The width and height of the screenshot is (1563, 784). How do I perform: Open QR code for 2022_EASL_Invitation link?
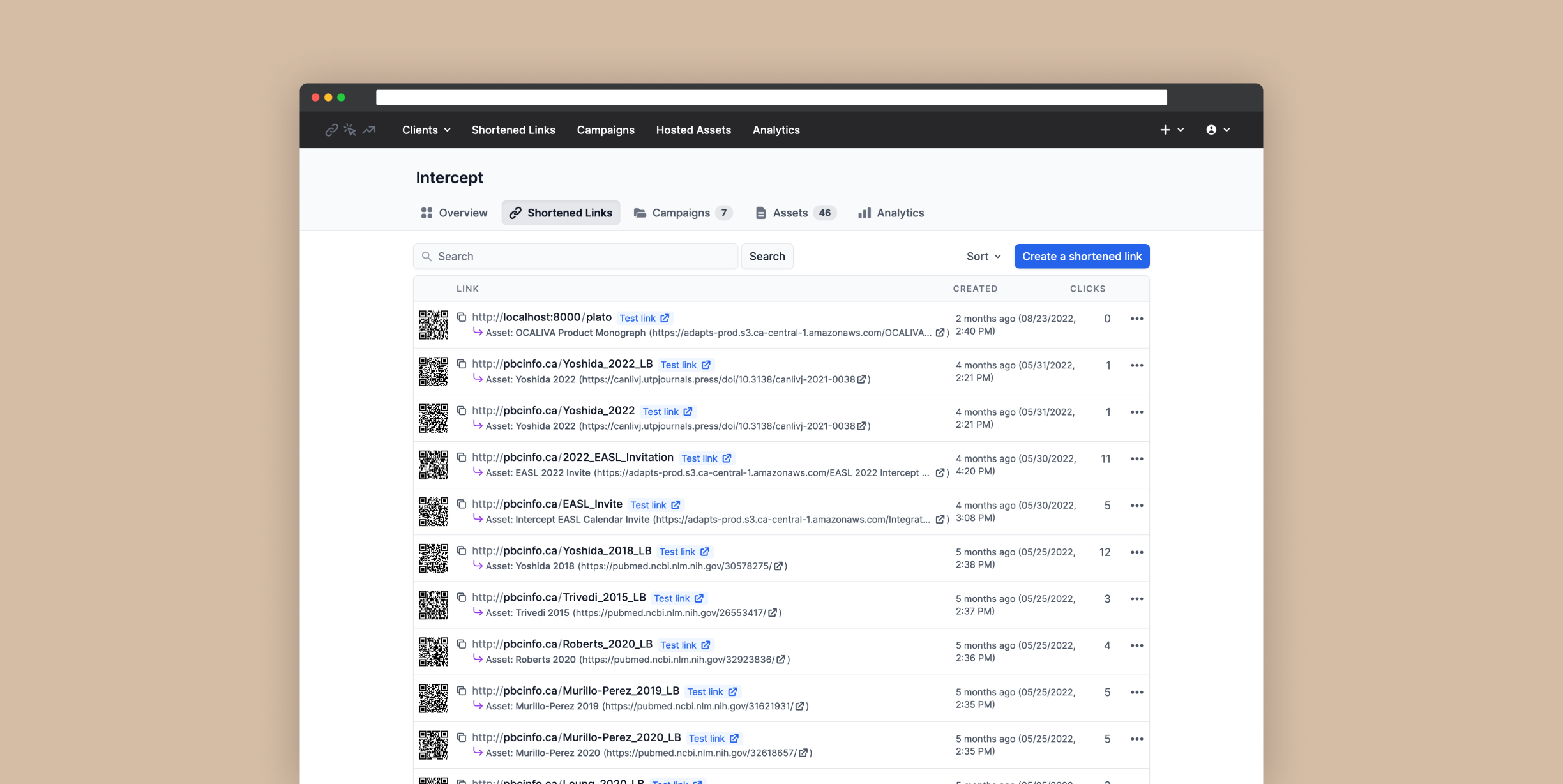434,465
